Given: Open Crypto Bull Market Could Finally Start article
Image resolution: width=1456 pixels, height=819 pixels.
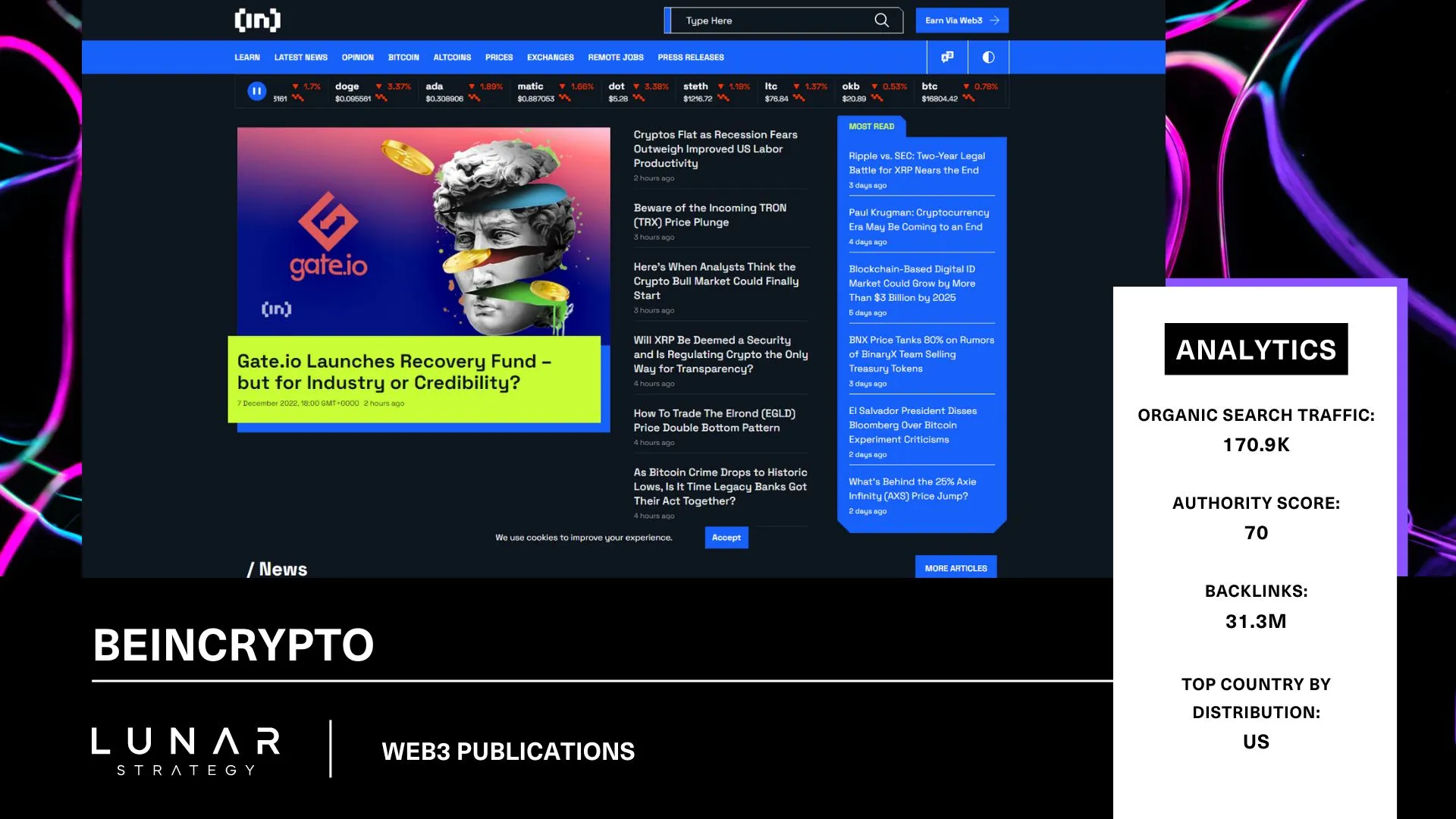Looking at the screenshot, I should pos(716,281).
